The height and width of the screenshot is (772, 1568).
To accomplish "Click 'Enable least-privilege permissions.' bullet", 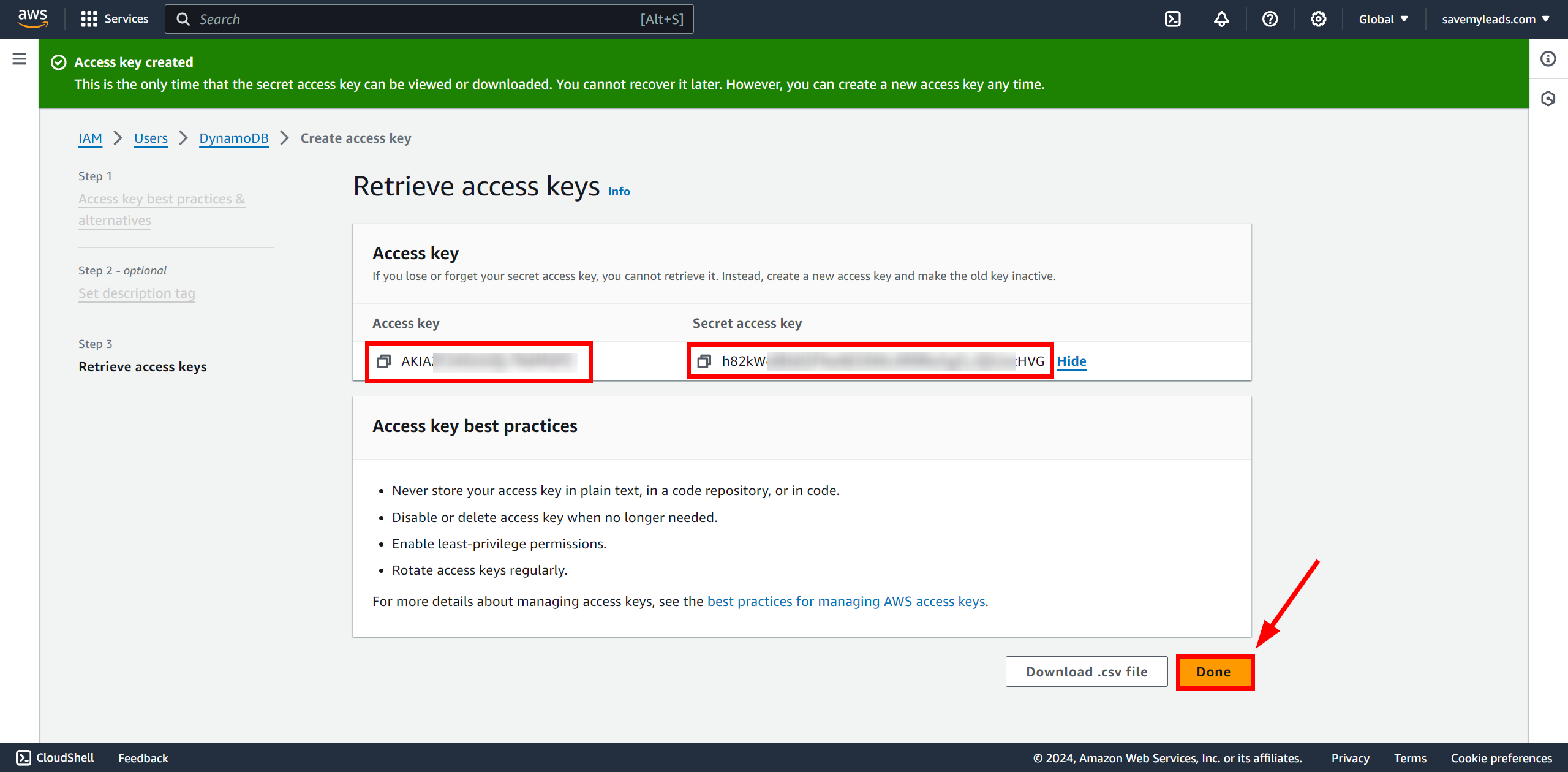I will click(499, 544).
